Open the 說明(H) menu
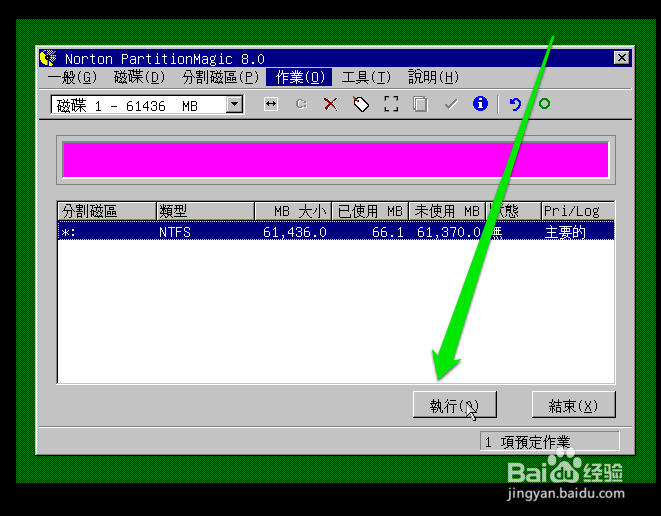The image size is (661, 516). pos(433,77)
